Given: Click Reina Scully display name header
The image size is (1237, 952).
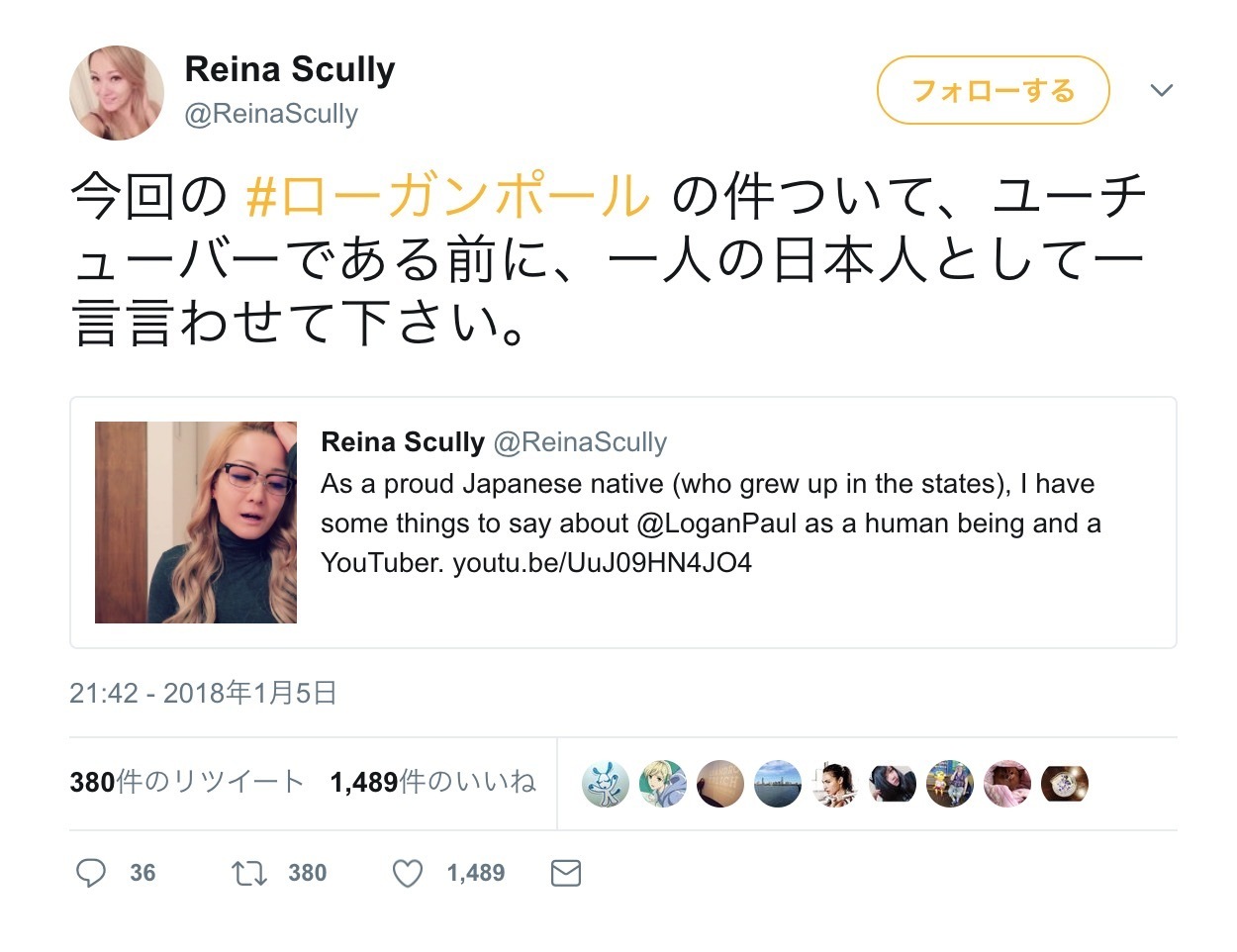Looking at the screenshot, I should click(290, 69).
